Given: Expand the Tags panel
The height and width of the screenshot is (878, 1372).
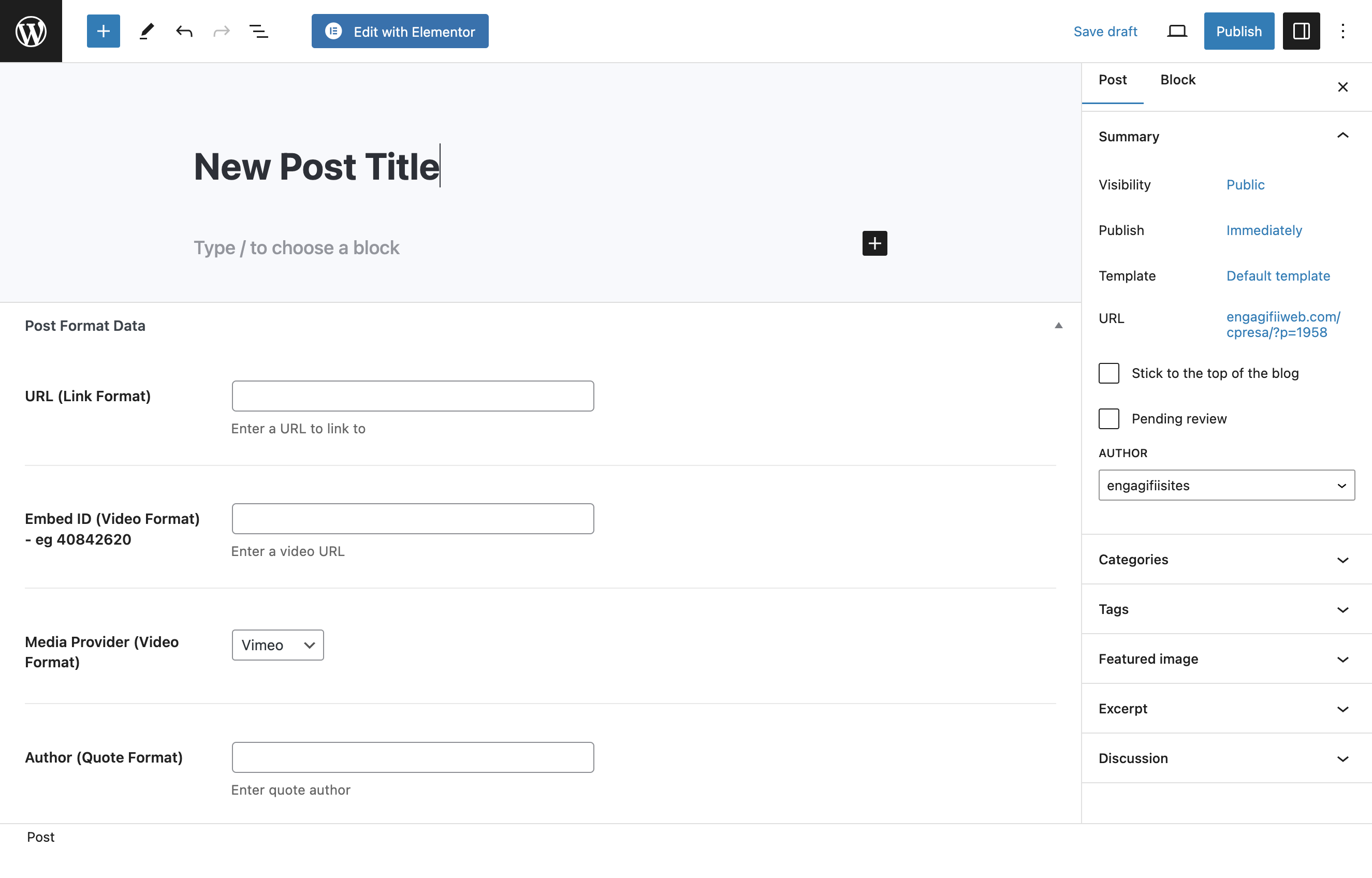Looking at the screenshot, I should click(x=1226, y=609).
